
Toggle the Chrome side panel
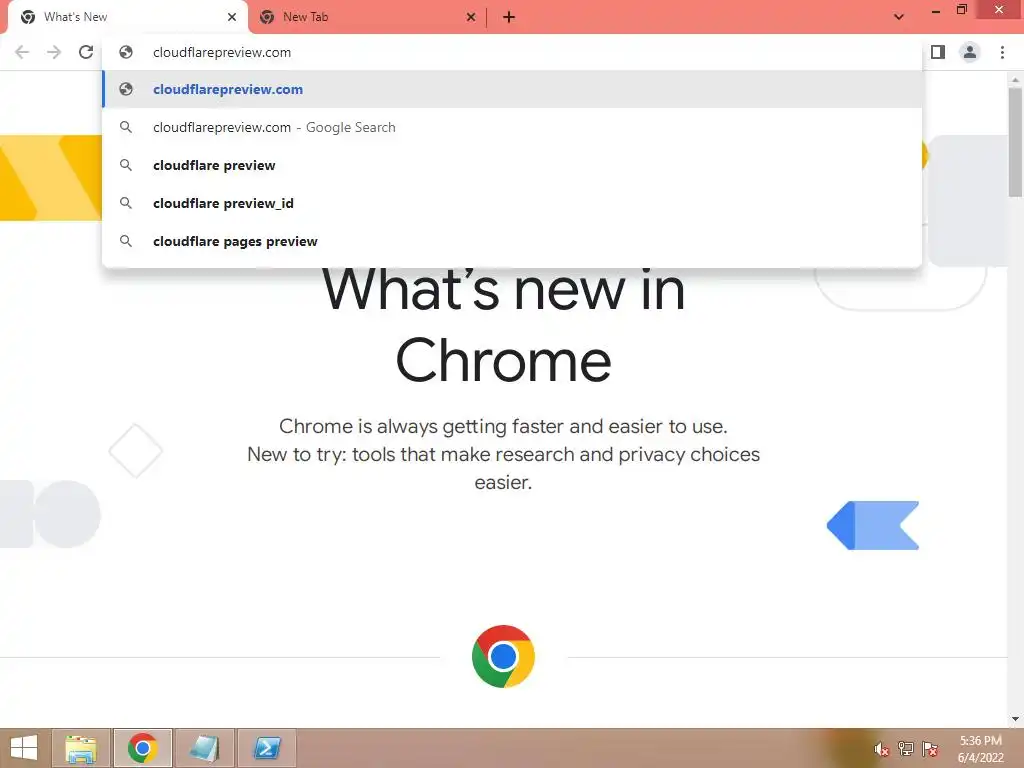[x=938, y=52]
